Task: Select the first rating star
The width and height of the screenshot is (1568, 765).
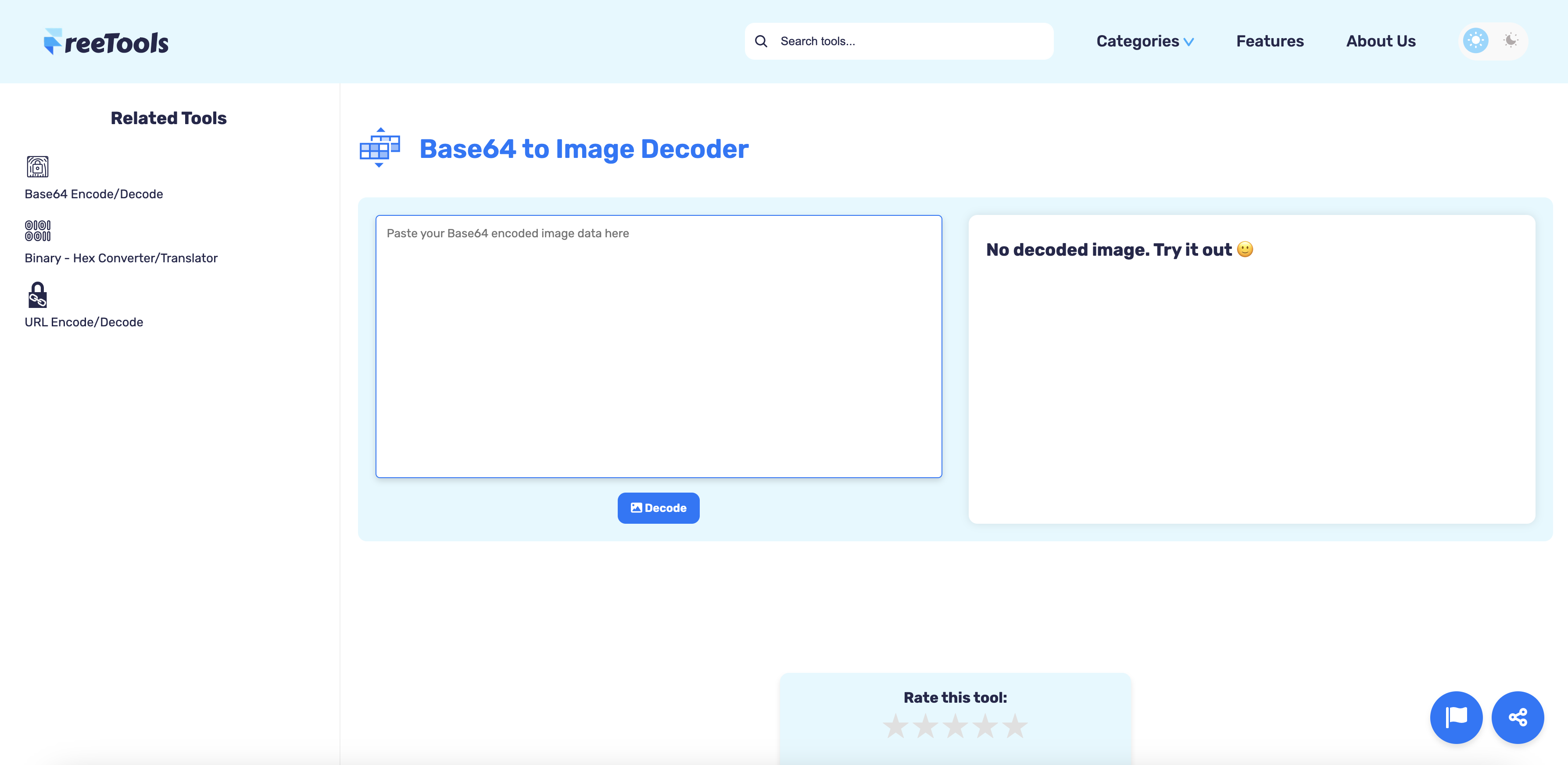Action: coord(896,726)
